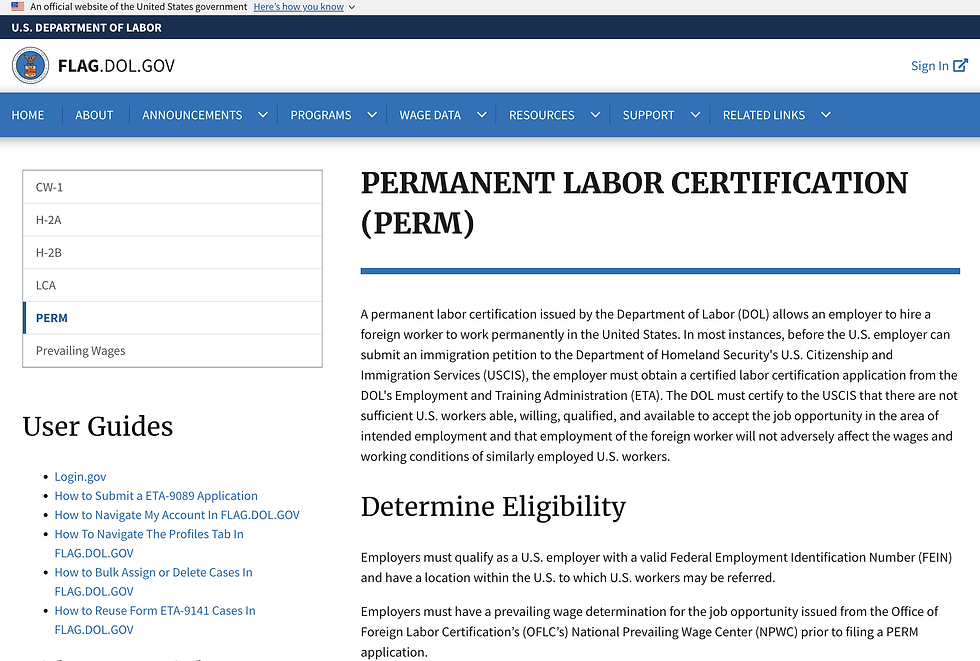
Task: Open "How to Submit a ETA-9089 Application" guide
Action: click(156, 496)
